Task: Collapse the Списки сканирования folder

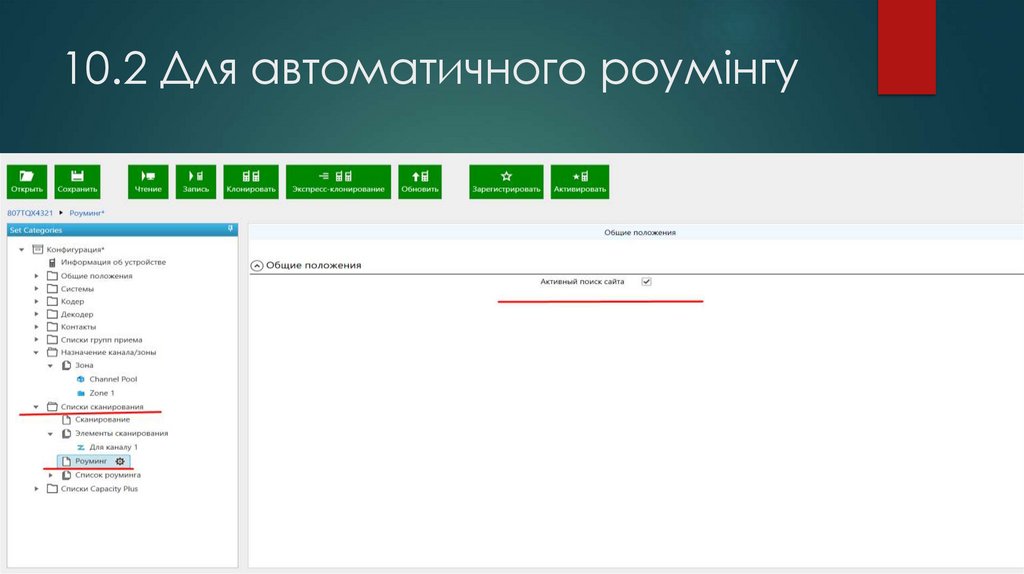Action: 37,407
